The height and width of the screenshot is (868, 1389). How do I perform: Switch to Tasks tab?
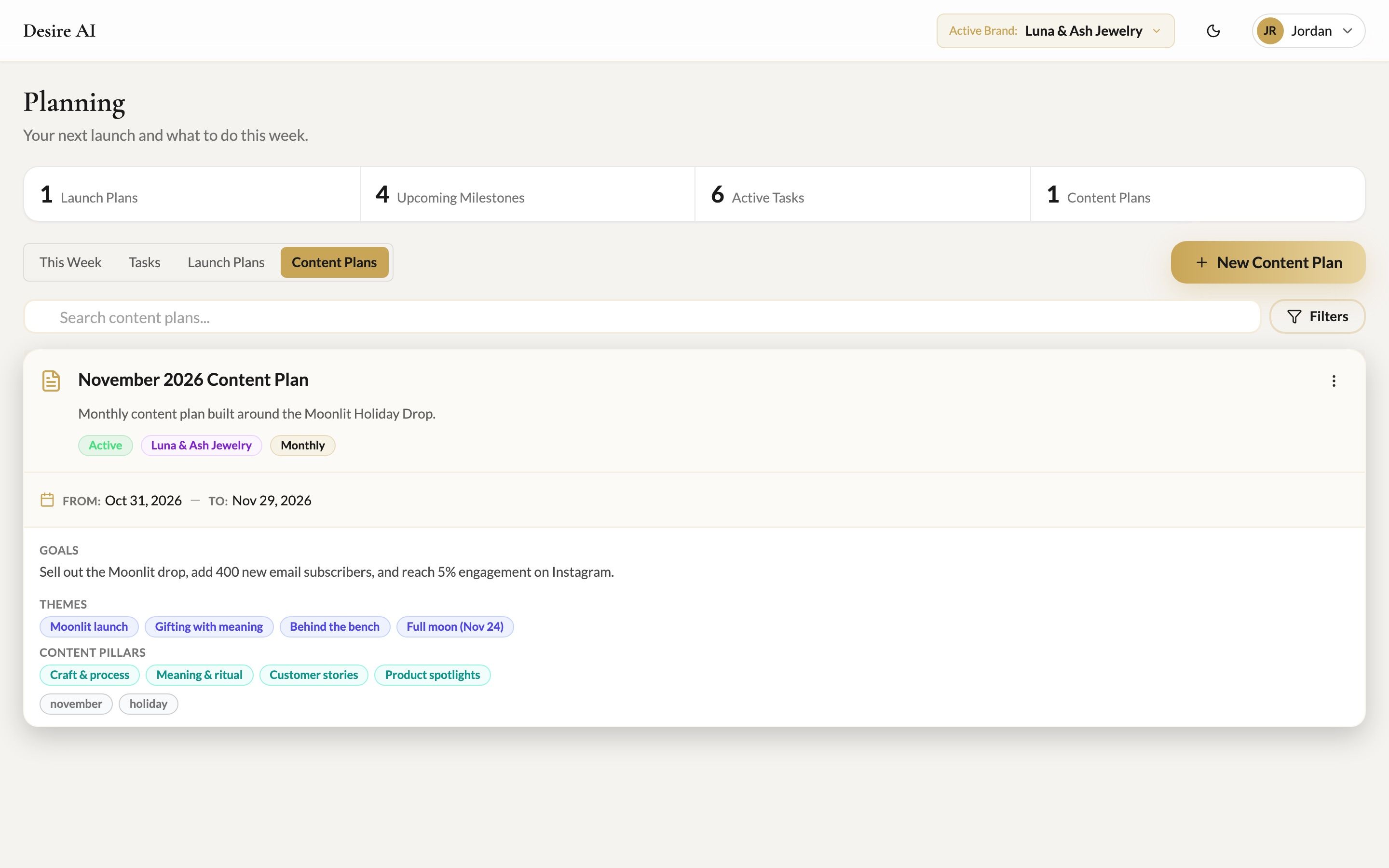pos(144,262)
